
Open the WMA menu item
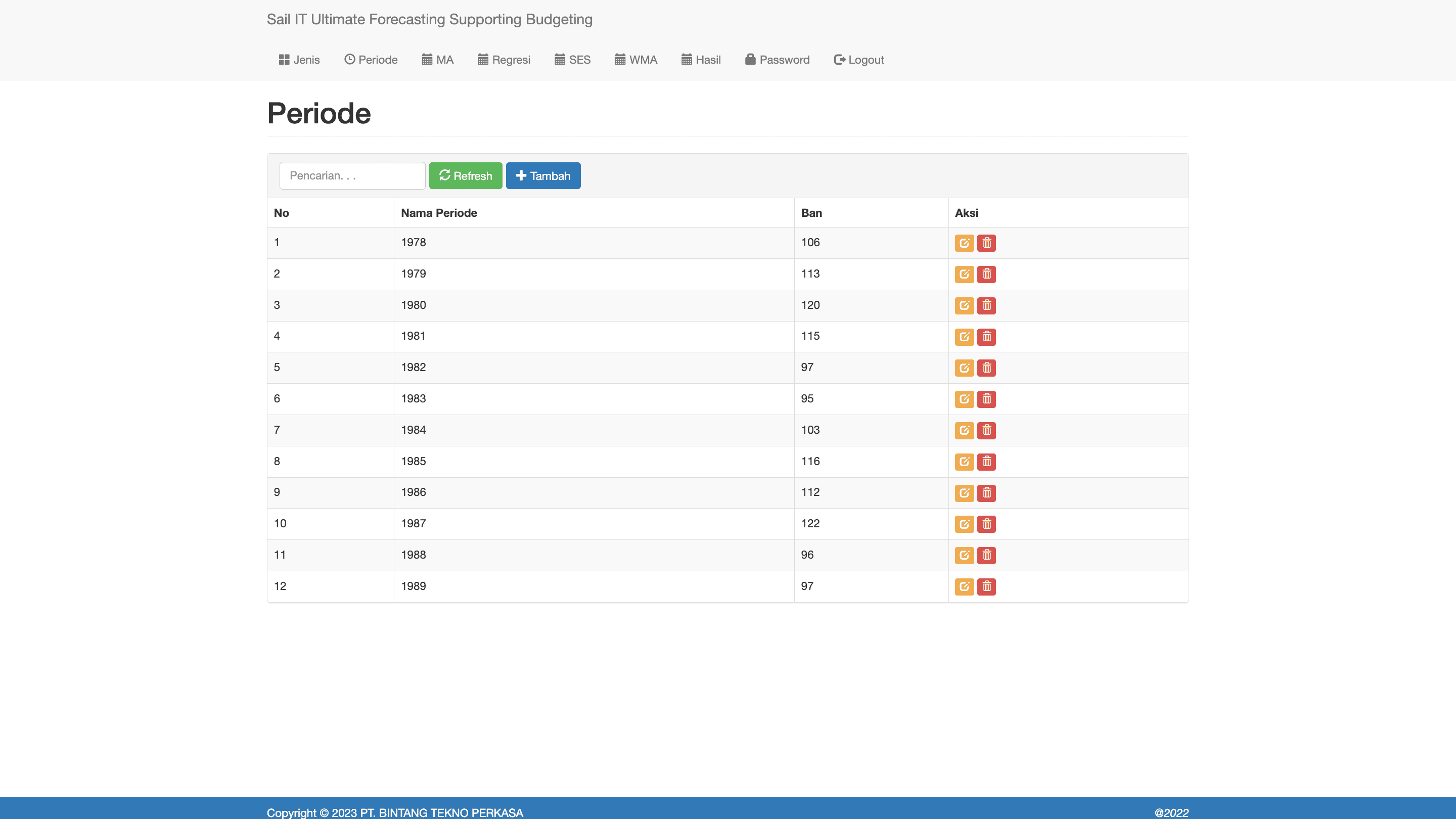636,60
